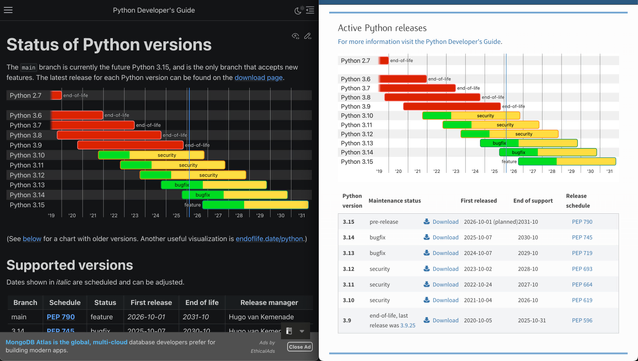638x361 pixels.
Task: Click the Python 3.13 green bugfix bar in dark chart
Action: tap(182, 185)
